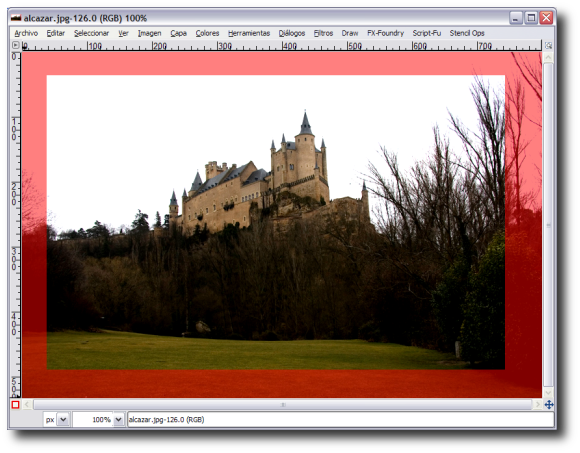The image size is (580, 453).
Task: Open the 100% zoom dropdown
Action: pos(118,420)
